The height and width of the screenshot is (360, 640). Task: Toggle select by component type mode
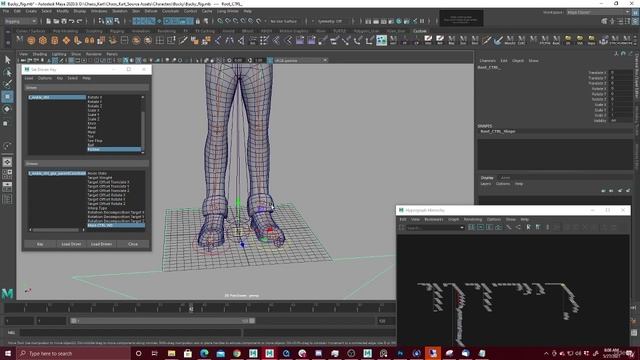click(117, 21)
